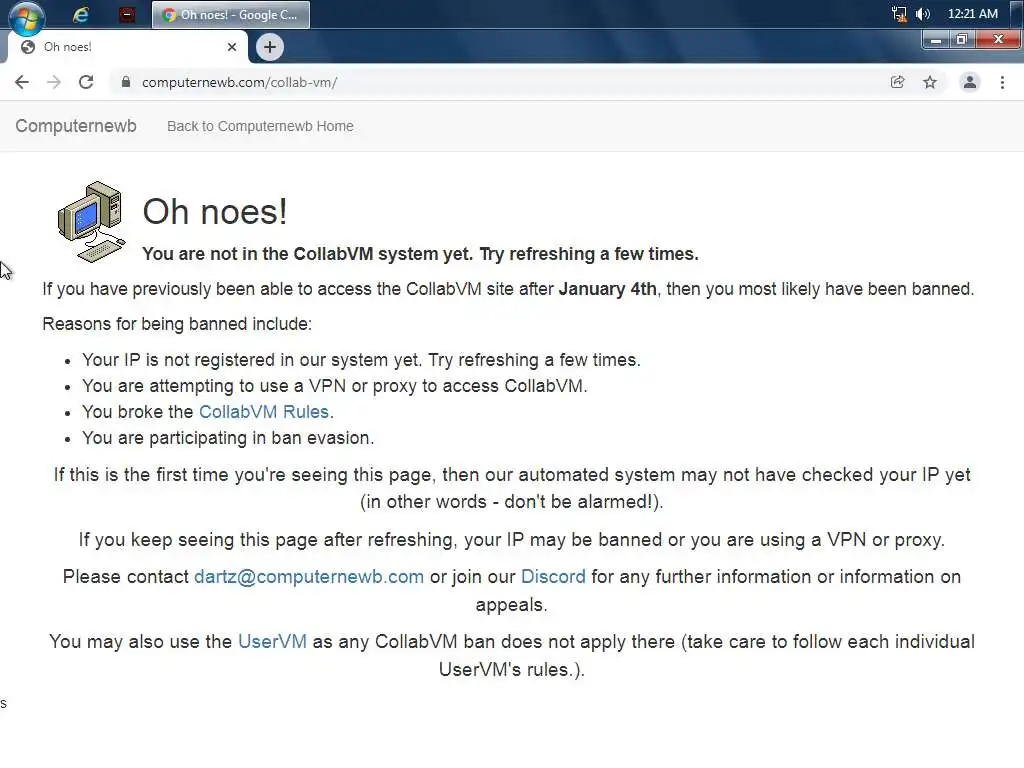Bookmark this page with star
The image size is (1024, 768).
tap(930, 82)
